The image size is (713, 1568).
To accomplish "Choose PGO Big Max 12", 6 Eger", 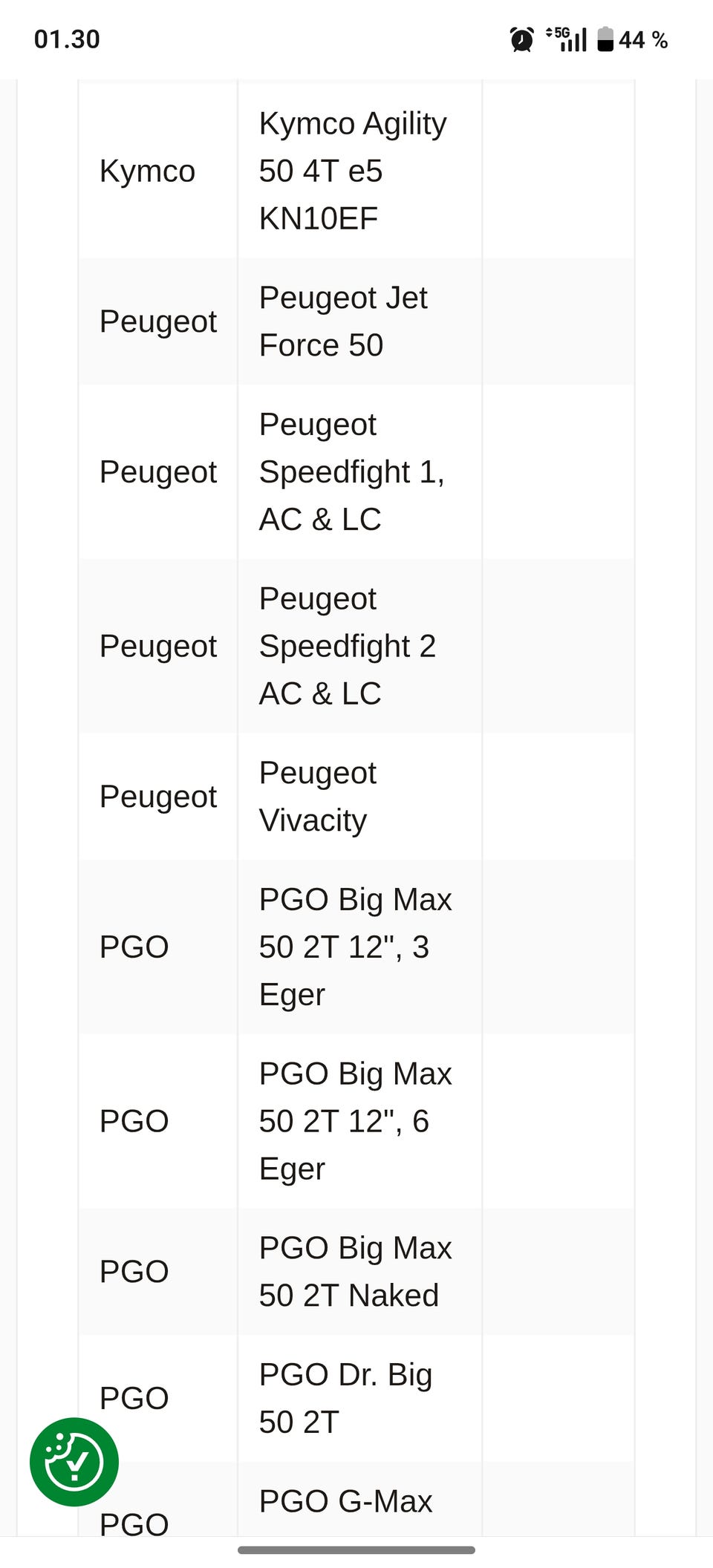I will 355,1121.
